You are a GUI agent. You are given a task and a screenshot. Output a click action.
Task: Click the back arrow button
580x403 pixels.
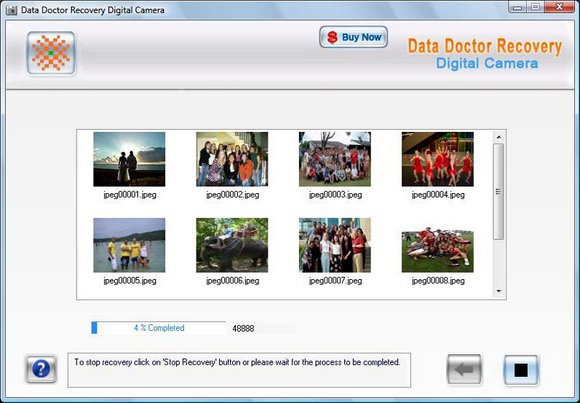point(464,369)
